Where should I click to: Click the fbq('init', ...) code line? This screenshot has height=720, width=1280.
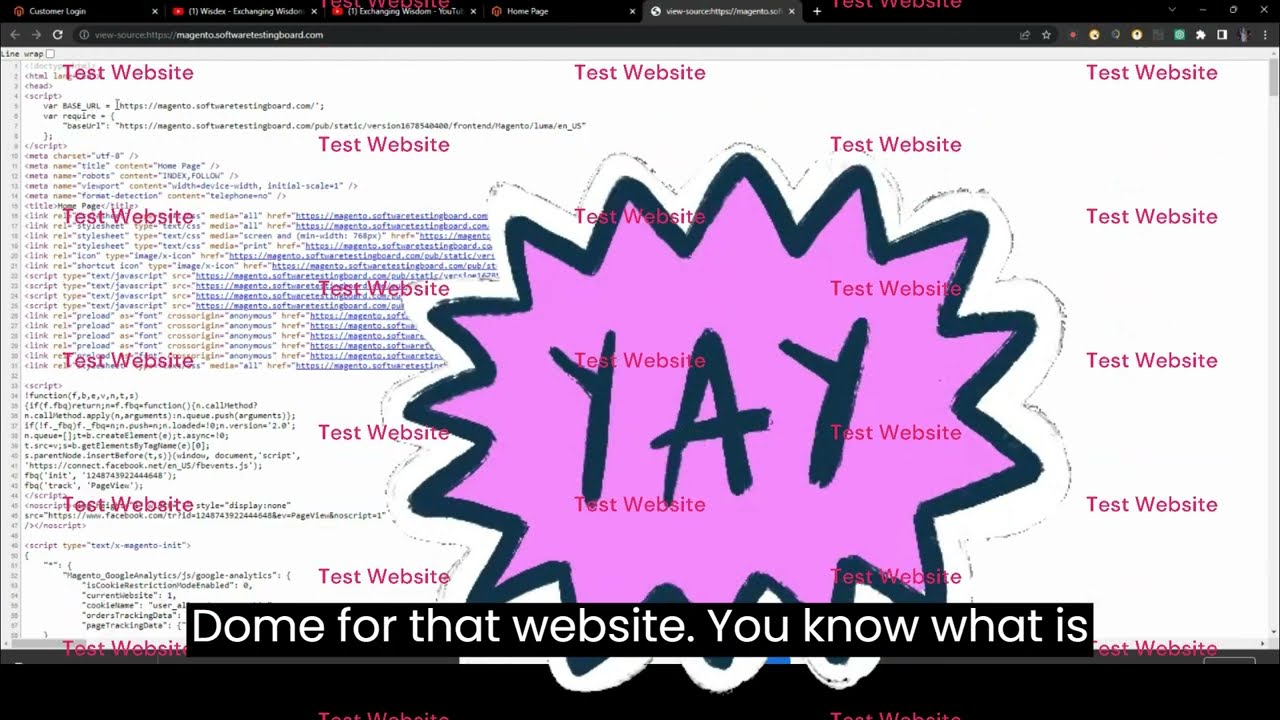[x=100, y=476]
